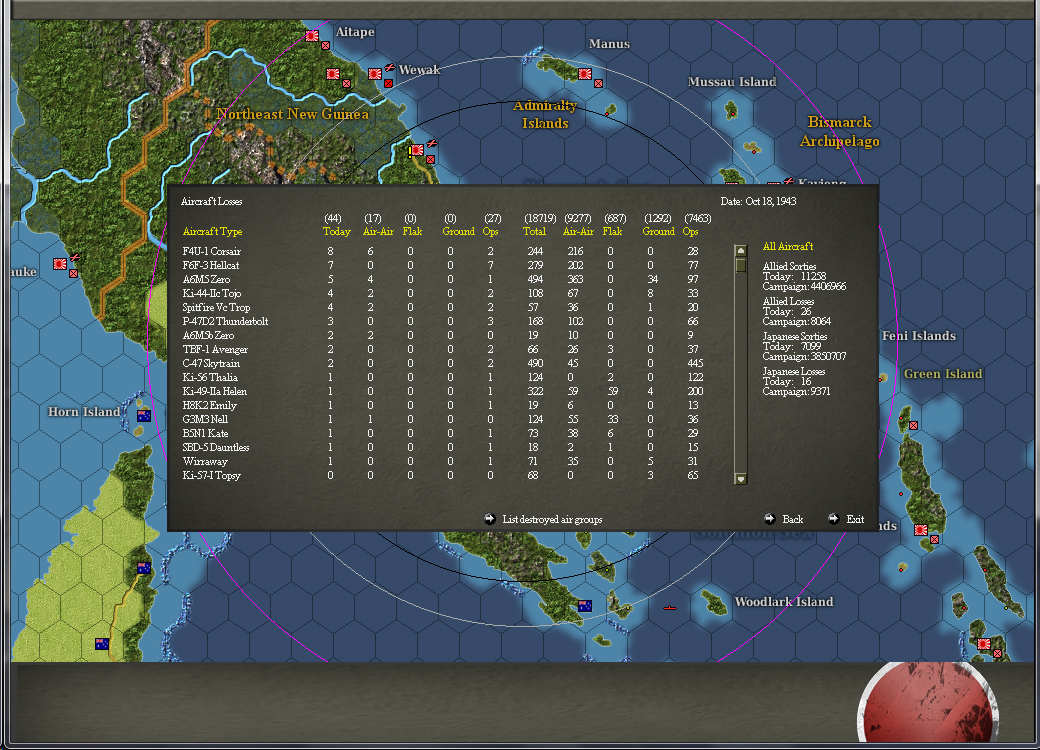The image size is (1040, 750).
Task: Click the Ops header under (7463)
Action: coord(690,231)
